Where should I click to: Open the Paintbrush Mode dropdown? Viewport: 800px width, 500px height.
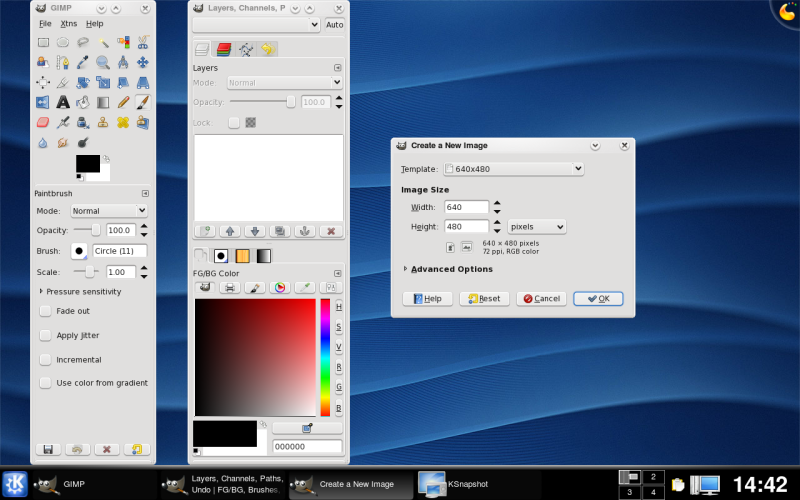point(109,211)
